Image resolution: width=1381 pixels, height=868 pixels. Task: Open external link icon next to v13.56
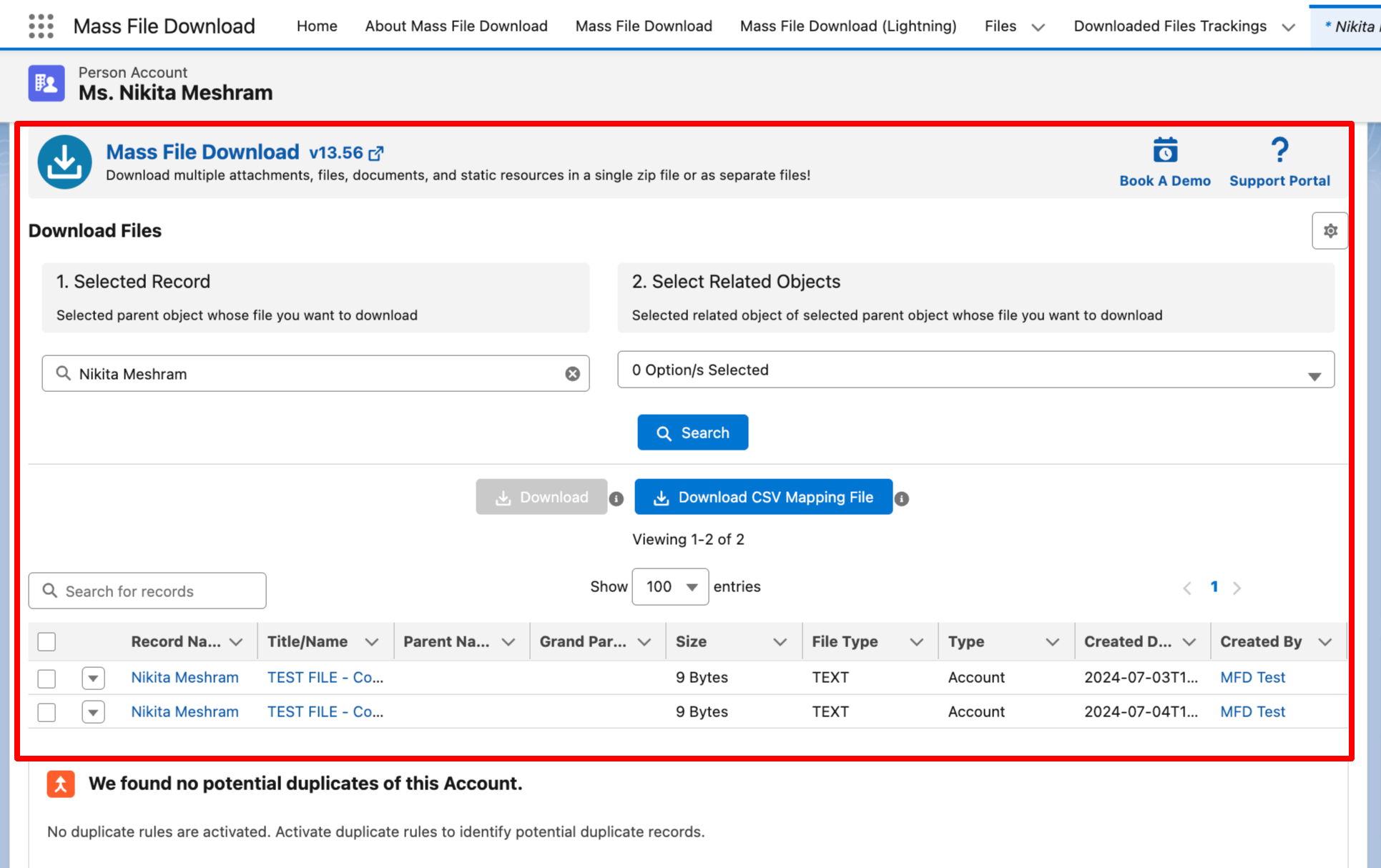tap(376, 153)
